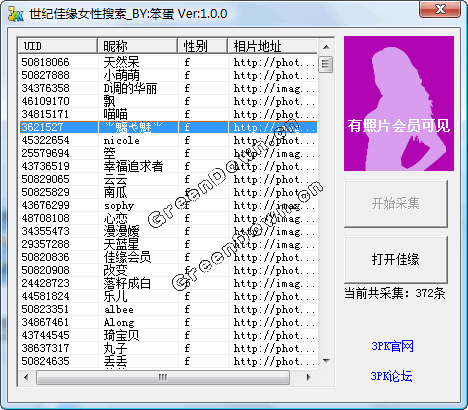The image size is (468, 410).
Task: Select row with UID 50818066
Action: tap(168, 62)
